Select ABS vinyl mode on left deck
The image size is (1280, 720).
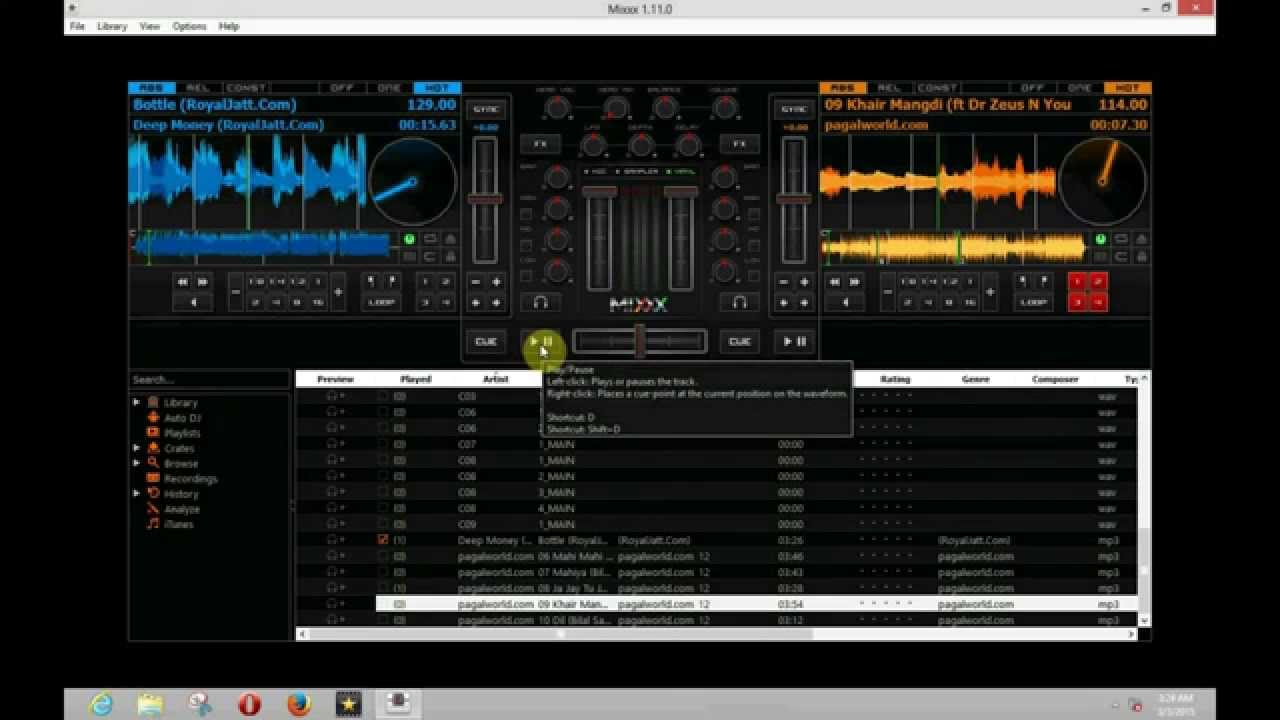coord(151,88)
